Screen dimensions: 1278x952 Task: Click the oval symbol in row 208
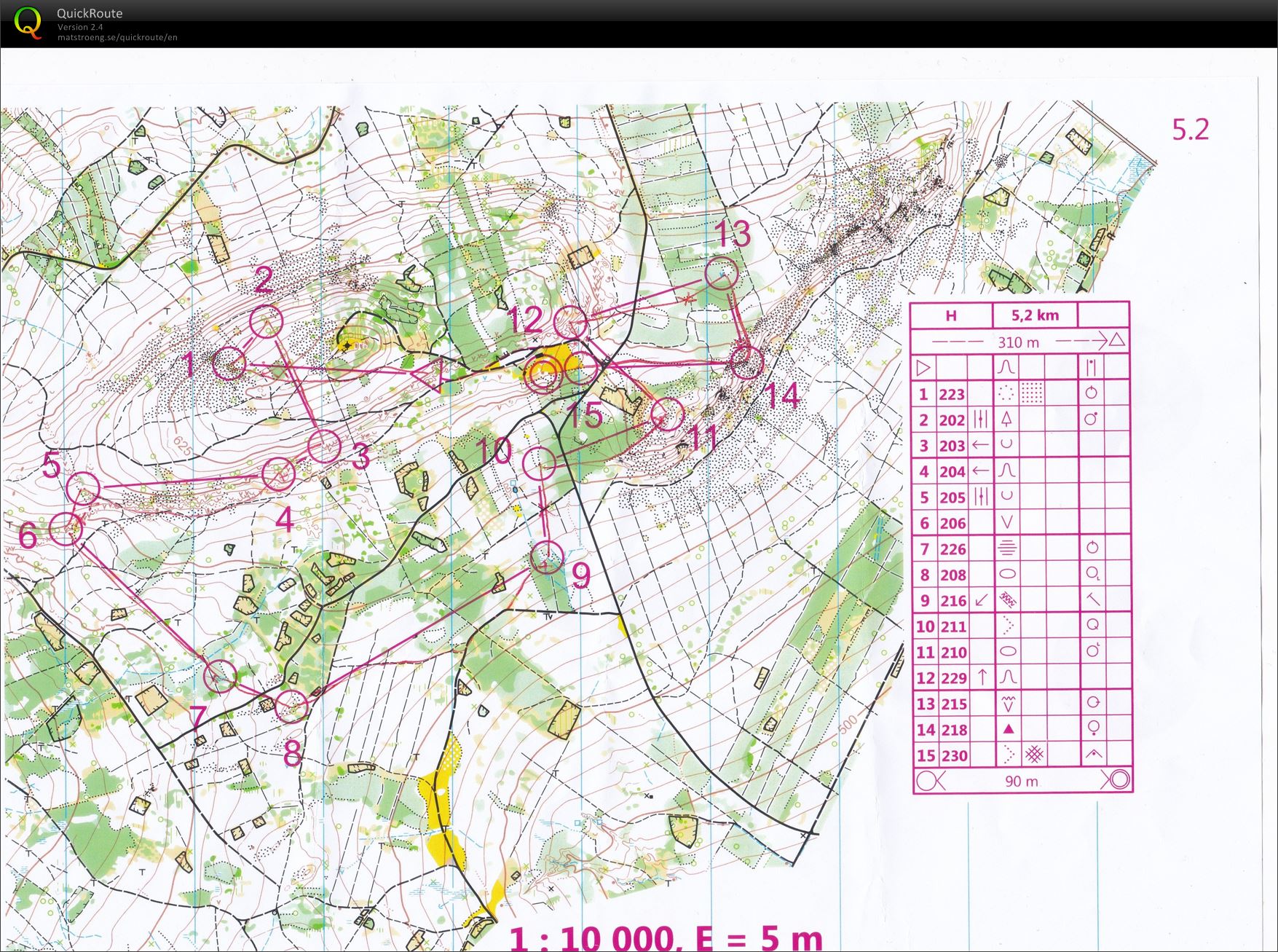(1007, 574)
